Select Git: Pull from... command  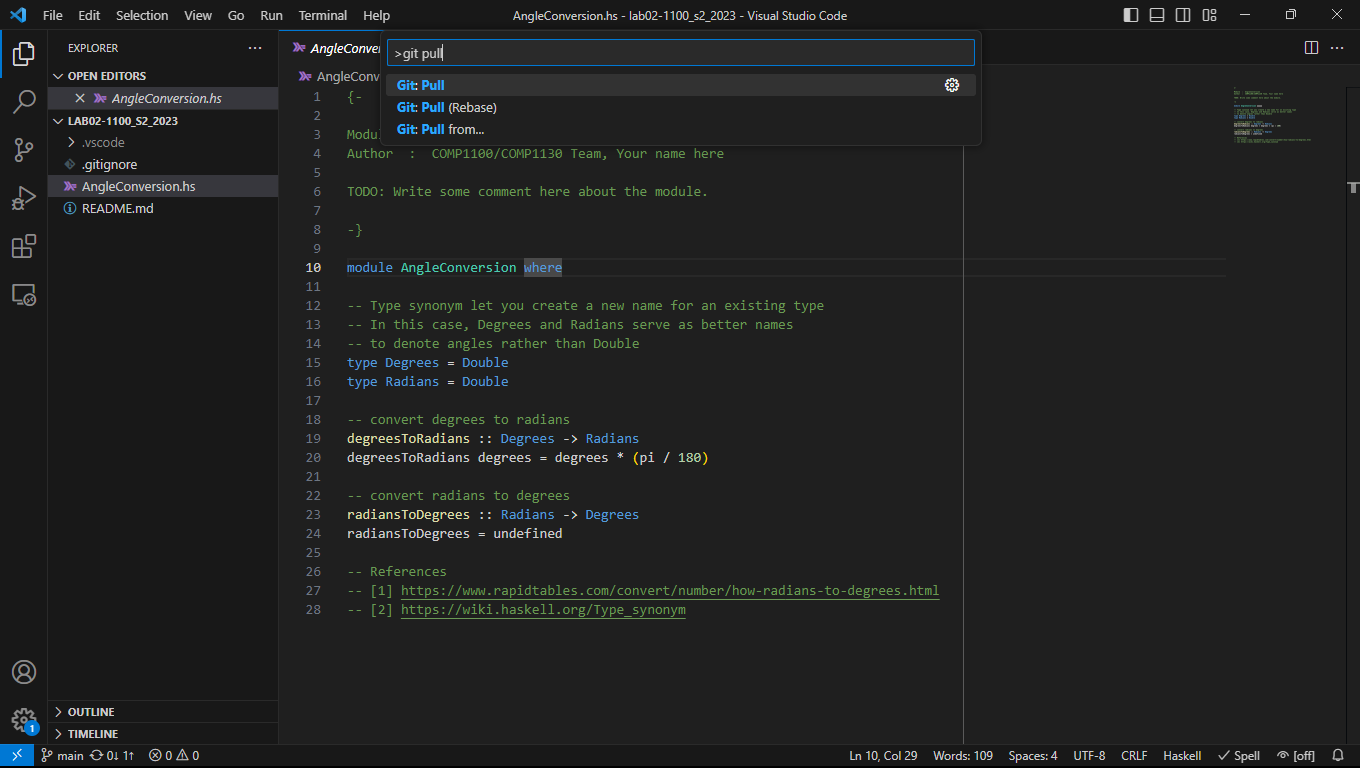coord(681,129)
